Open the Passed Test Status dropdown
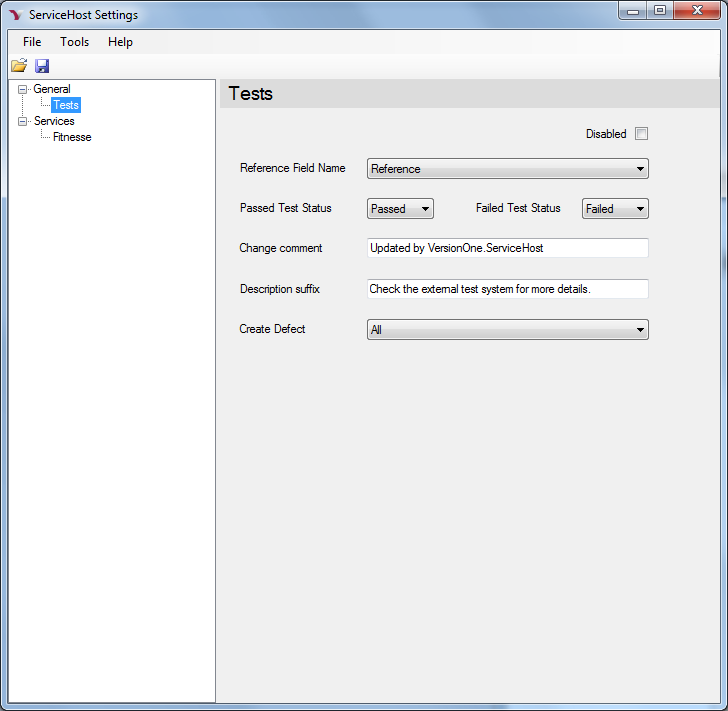 [400, 209]
